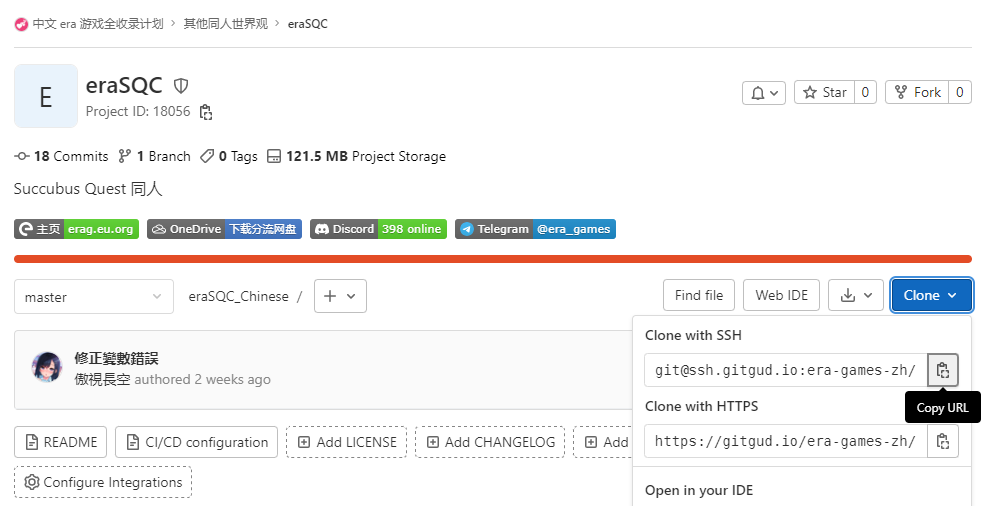Screen dimensions: 997x506
Task: Launch the Web IDE
Action: (781, 296)
